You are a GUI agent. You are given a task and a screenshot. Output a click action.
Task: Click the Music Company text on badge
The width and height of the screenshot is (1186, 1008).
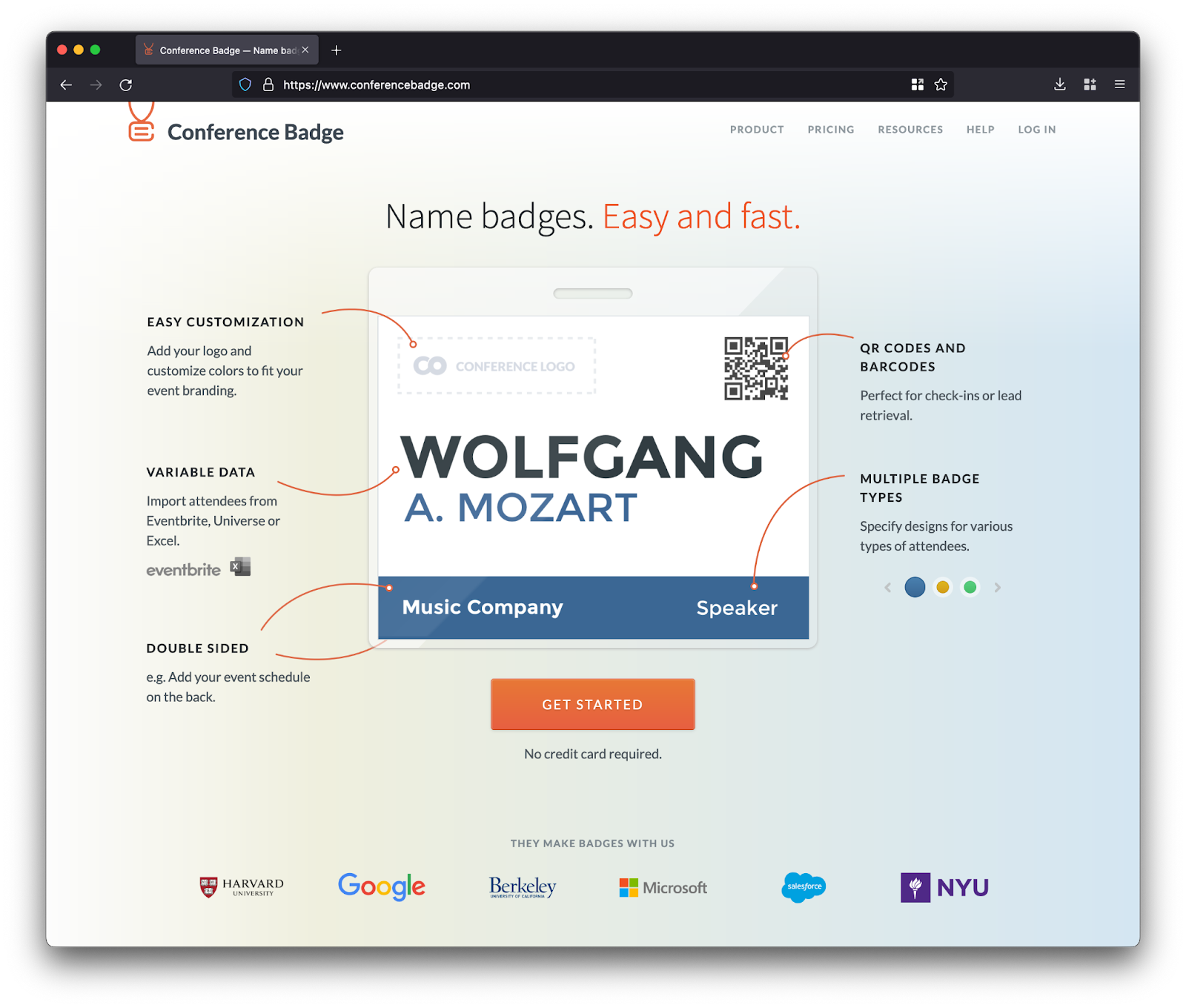[483, 607]
